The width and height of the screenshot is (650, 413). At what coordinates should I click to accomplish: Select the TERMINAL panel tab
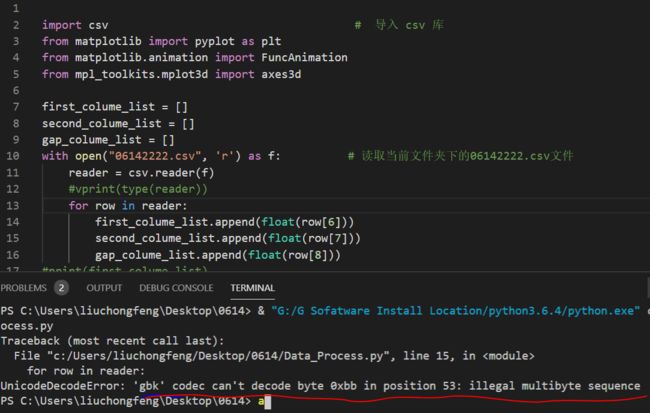pos(252,288)
